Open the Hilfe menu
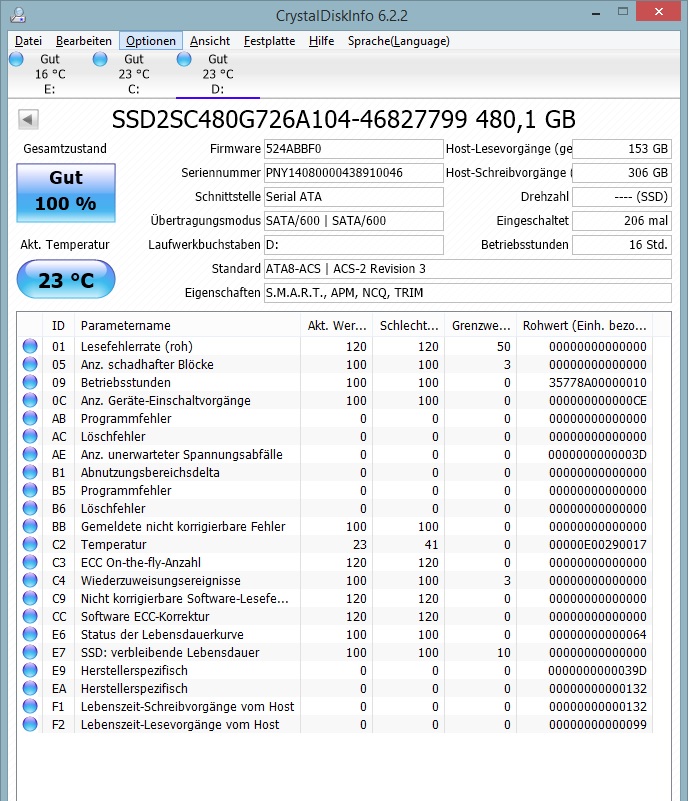The width and height of the screenshot is (690, 801). click(321, 41)
